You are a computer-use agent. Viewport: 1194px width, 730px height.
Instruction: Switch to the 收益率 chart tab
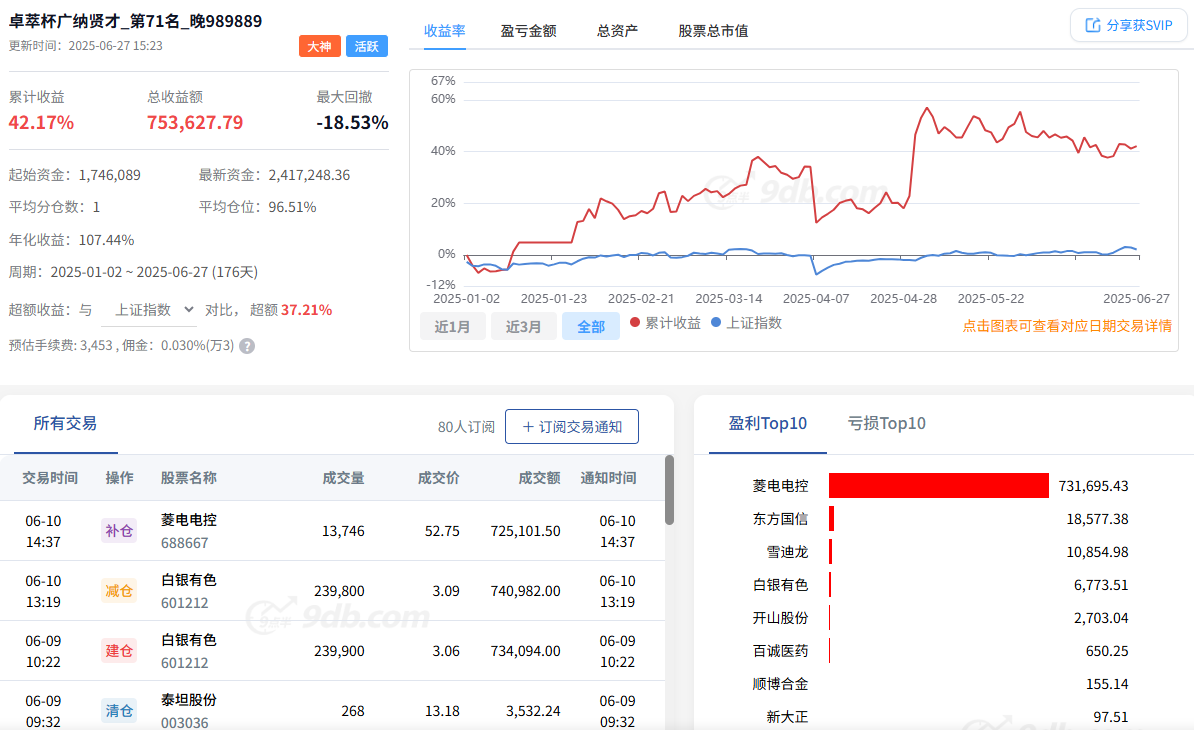point(445,31)
